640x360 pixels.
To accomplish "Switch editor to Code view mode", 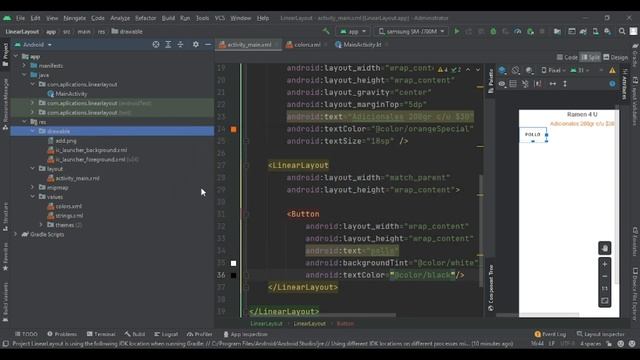I will (567, 58).
